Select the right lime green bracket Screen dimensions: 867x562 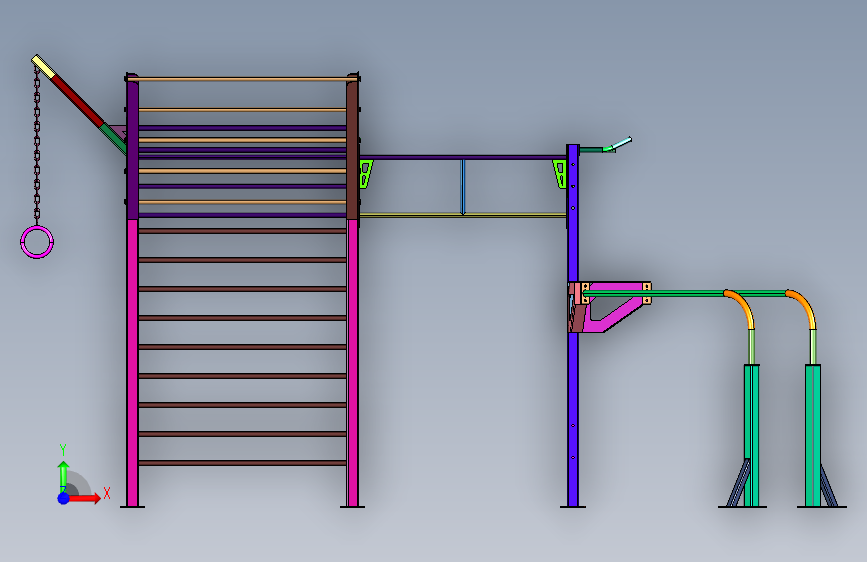click(560, 174)
